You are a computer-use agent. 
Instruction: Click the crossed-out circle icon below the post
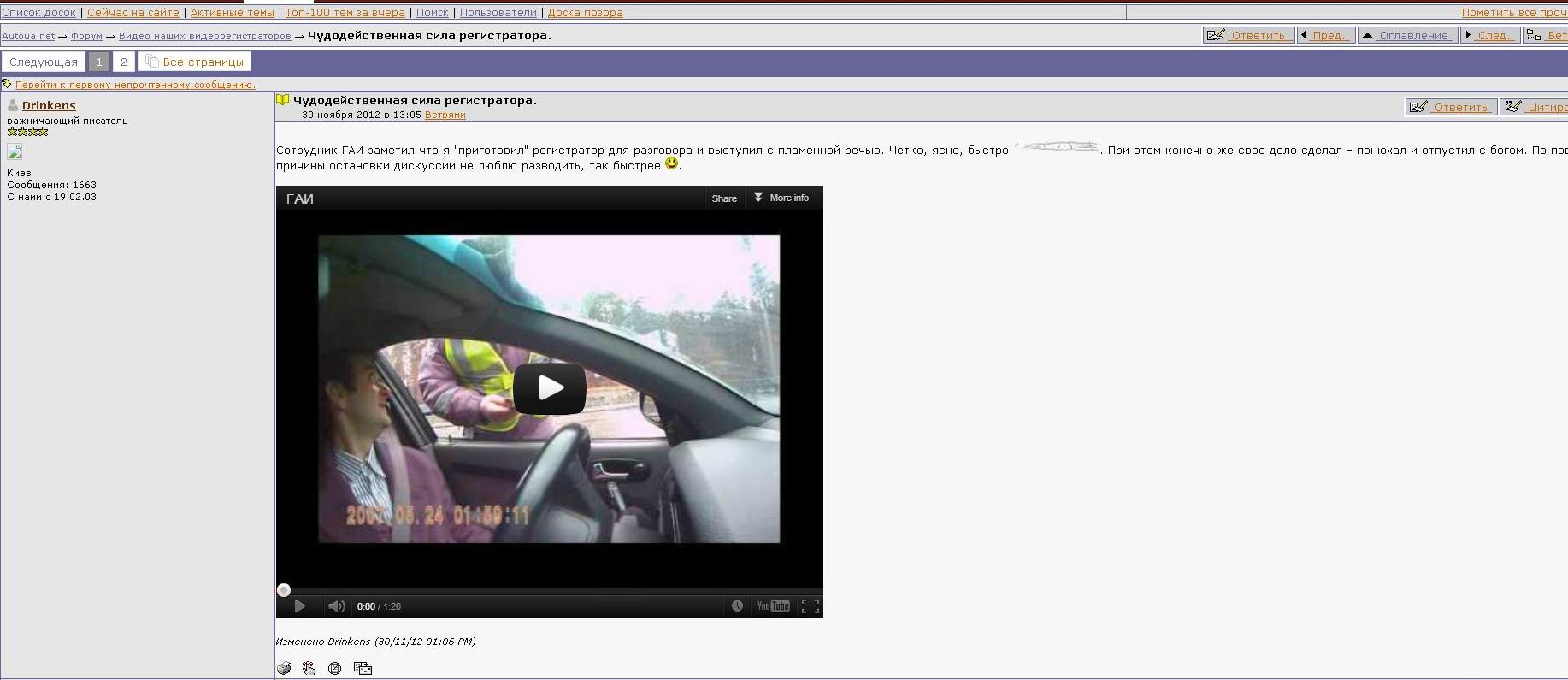335,668
